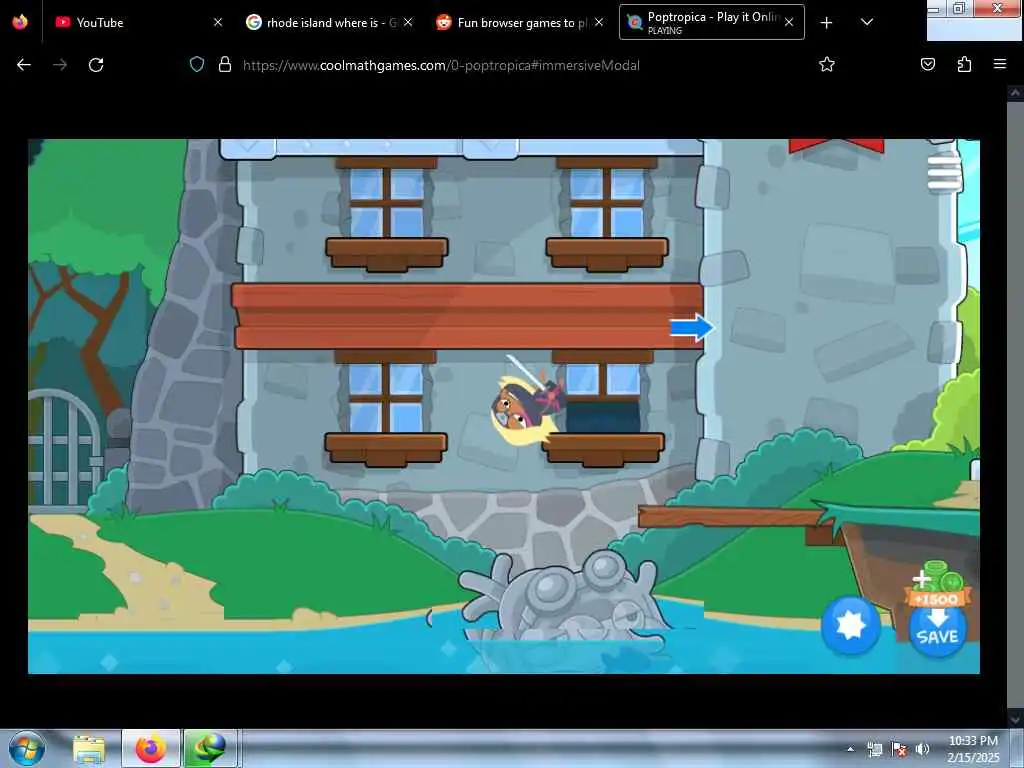The height and width of the screenshot is (768, 1024).
Task: Close the Fun browser games tab
Action: pos(598,22)
